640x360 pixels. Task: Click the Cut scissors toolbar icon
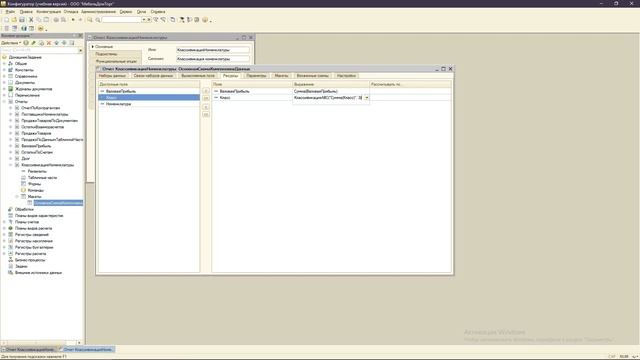(x=31, y=20)
